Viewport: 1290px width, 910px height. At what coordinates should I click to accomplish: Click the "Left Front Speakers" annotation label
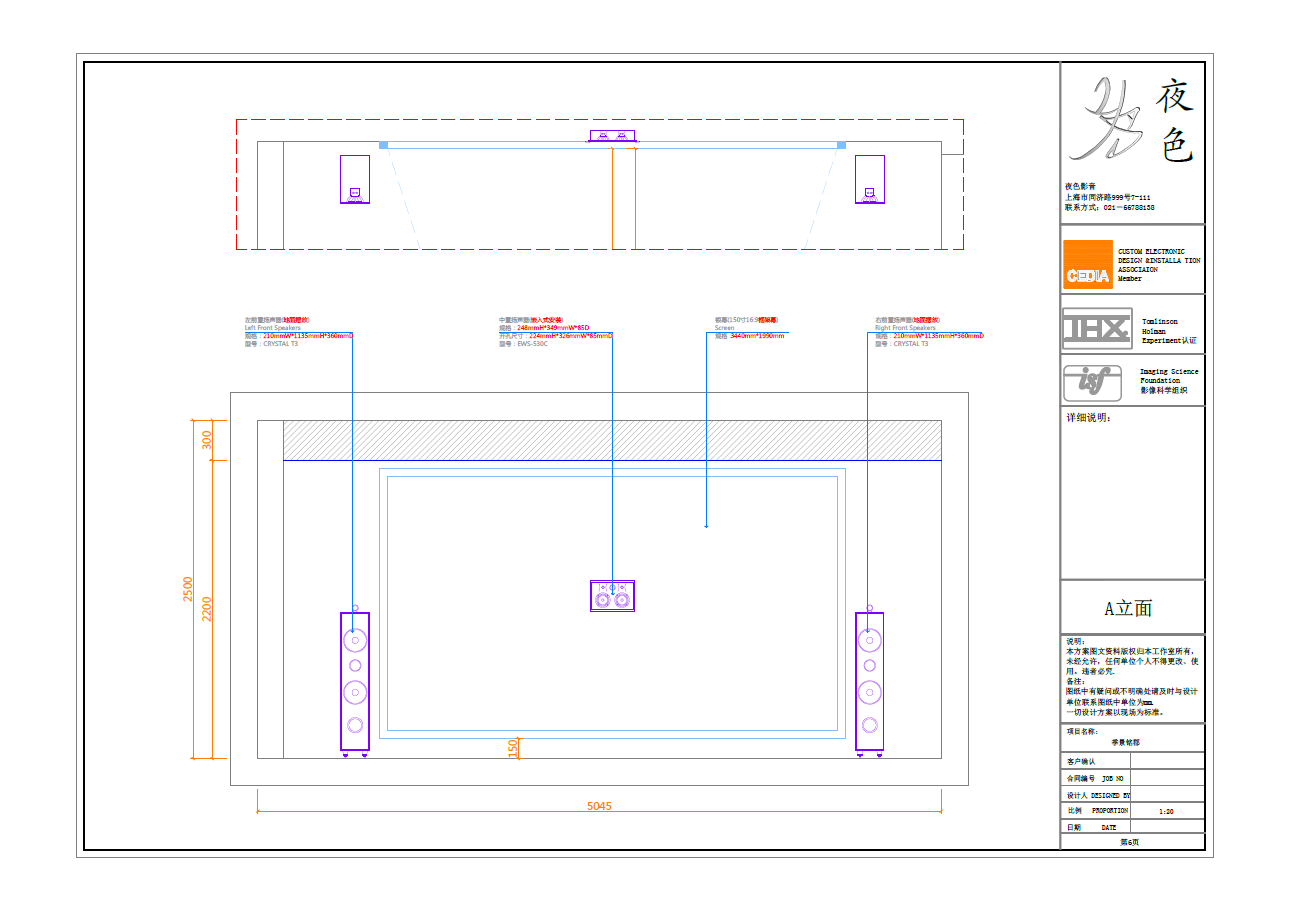pos(273,328)
